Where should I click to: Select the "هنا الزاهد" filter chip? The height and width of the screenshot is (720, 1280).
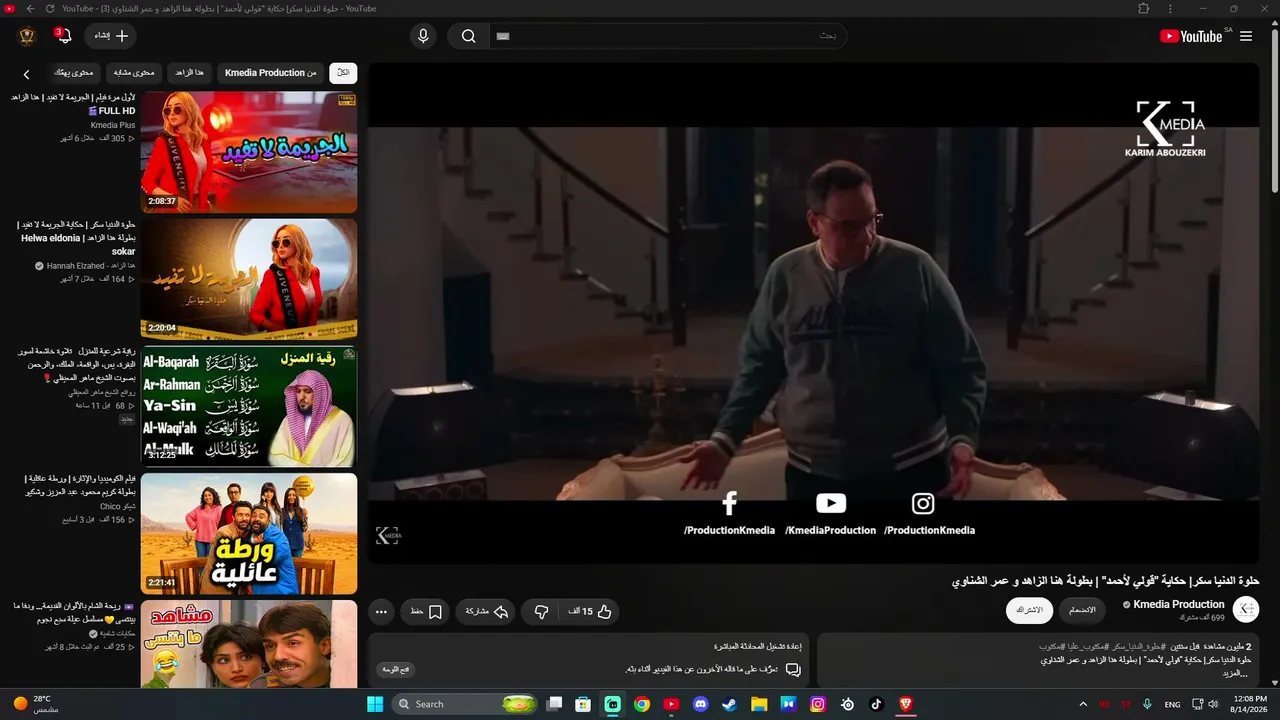[x=189, y=73]
